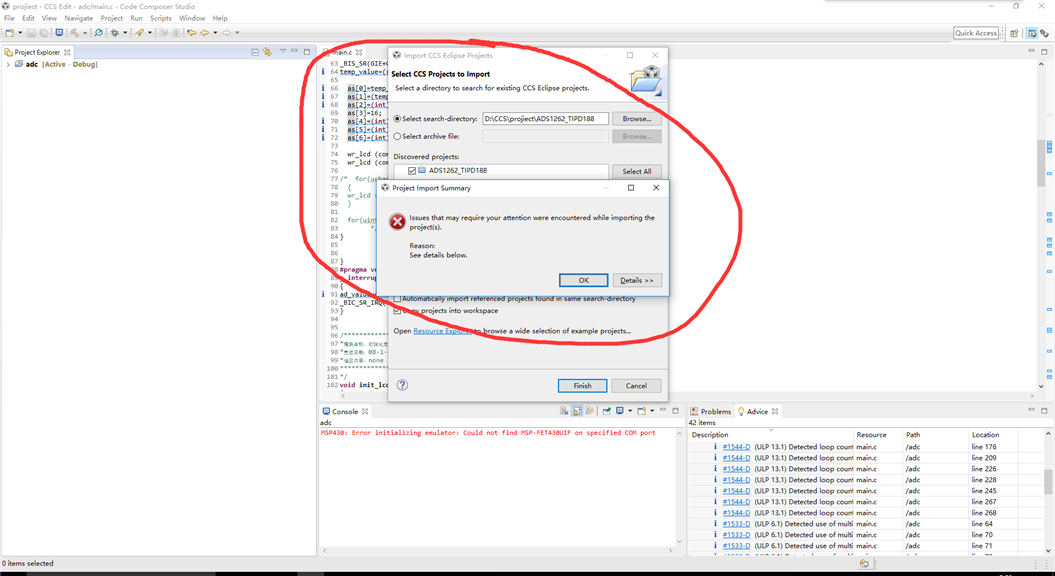
Task: Open the New wizard dropdown arrow
Action: [x=20, y=32]
